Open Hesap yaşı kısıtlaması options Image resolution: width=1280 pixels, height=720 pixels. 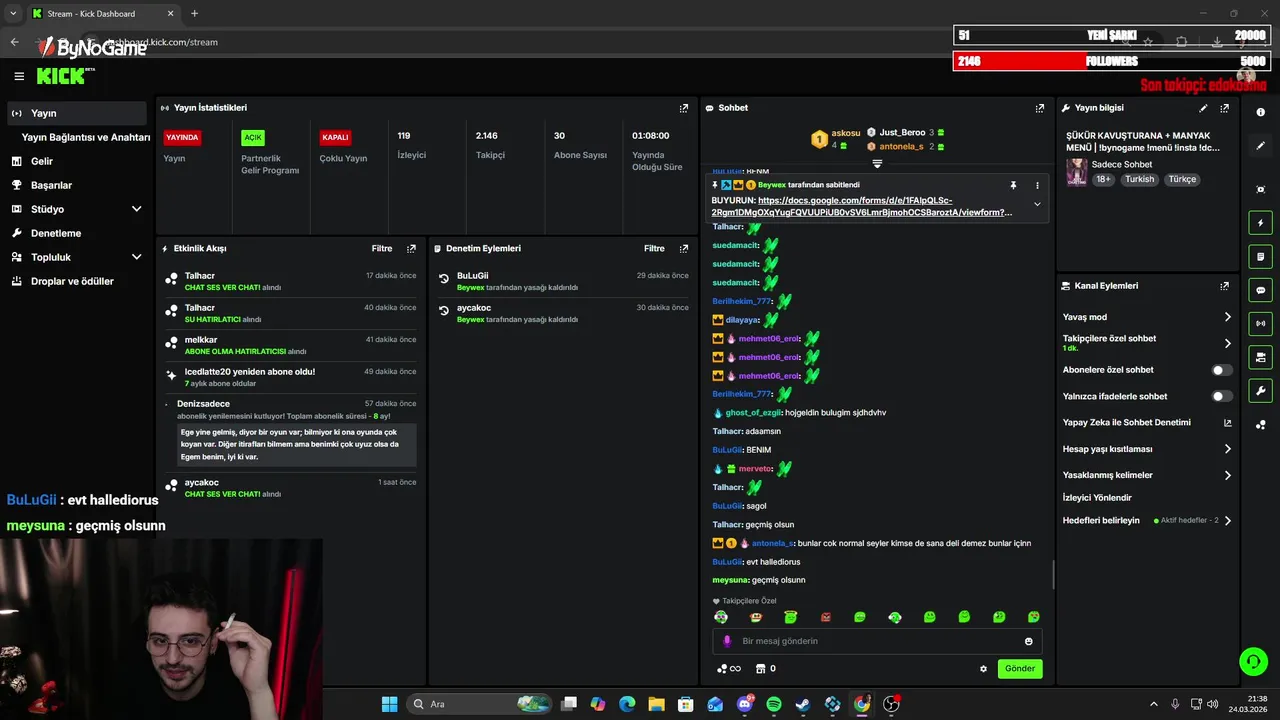coord(1228,449)
